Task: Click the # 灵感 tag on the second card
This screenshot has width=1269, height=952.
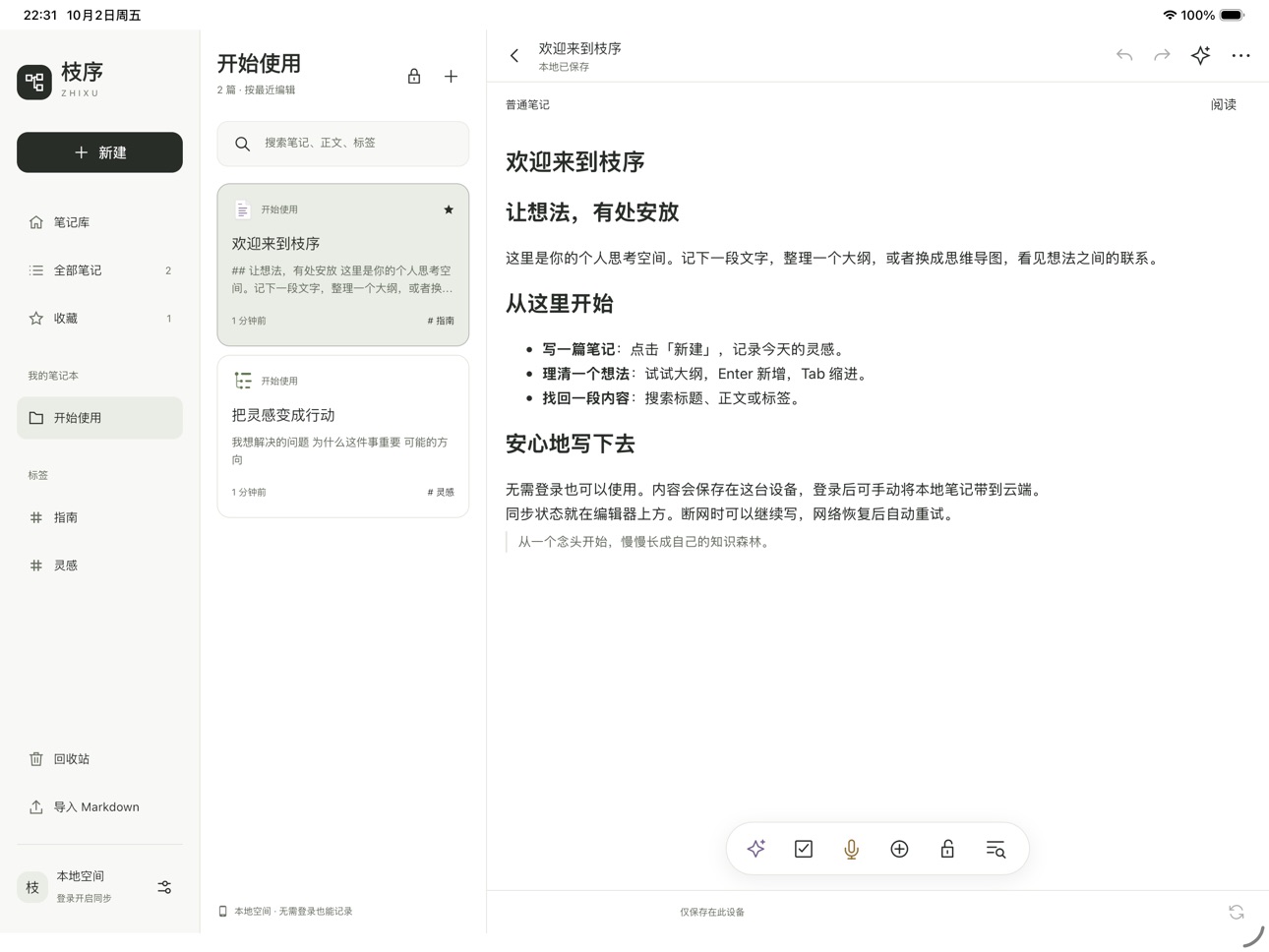Action: coord(441,492)
